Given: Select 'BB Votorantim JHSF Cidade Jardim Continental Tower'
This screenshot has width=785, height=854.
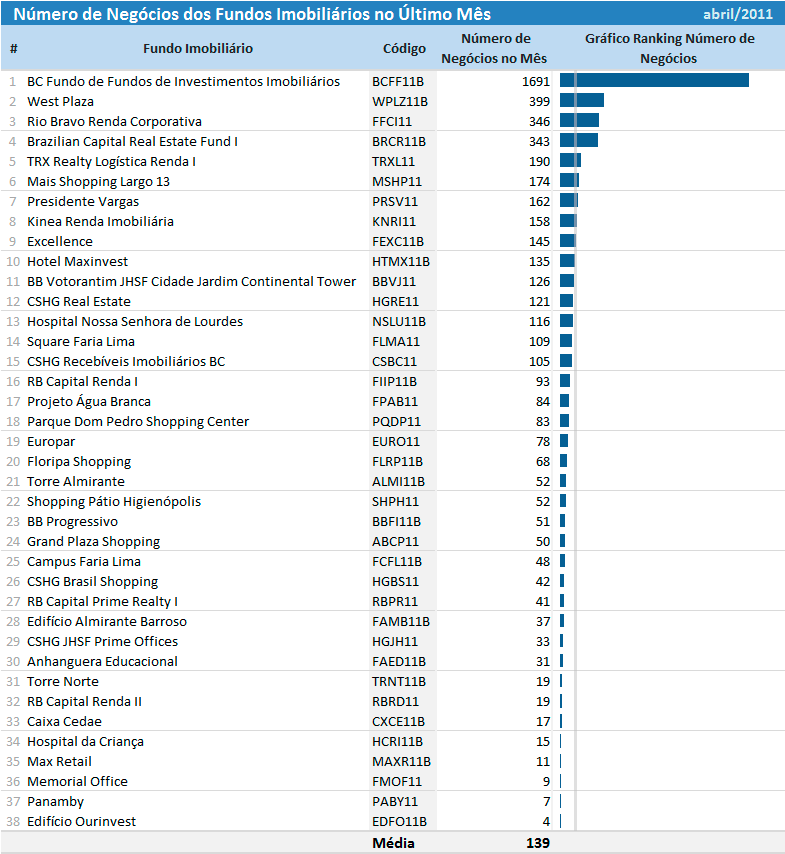Looking at the screenshot, I should tap(191, 282).
